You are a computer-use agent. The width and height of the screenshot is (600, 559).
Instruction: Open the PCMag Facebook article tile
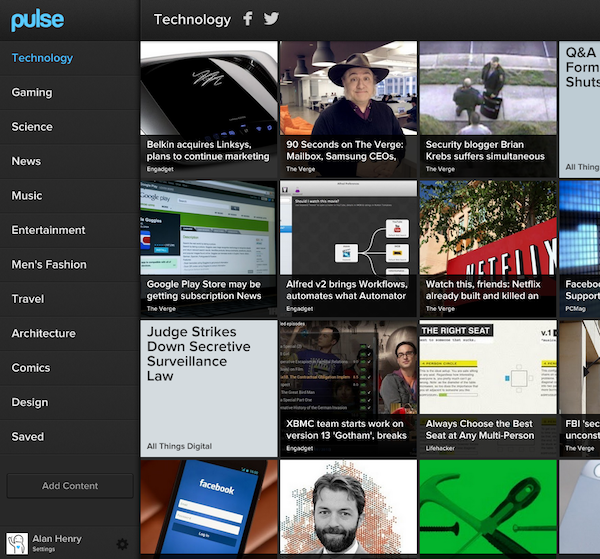[580, 249]
